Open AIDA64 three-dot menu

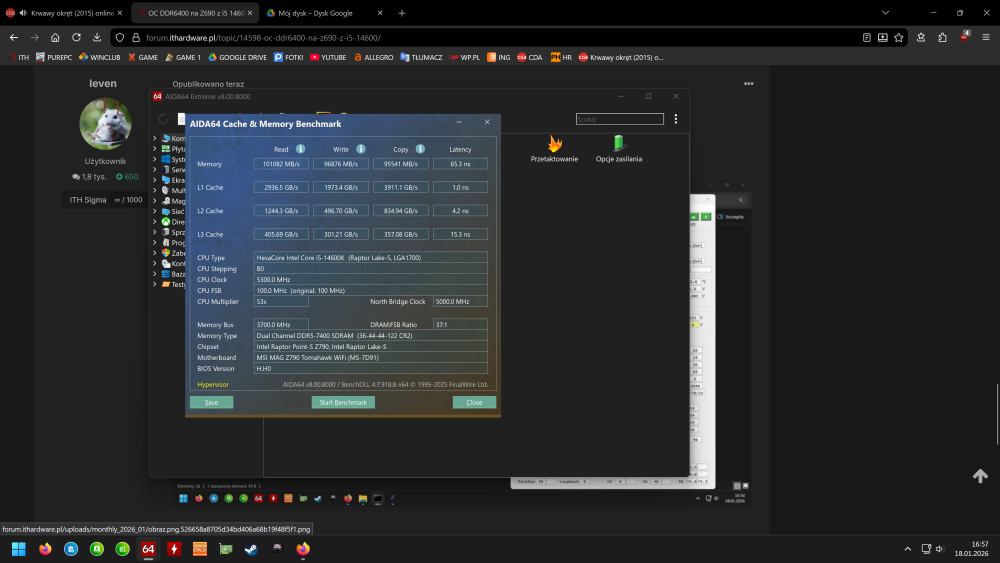coord(677,118)
